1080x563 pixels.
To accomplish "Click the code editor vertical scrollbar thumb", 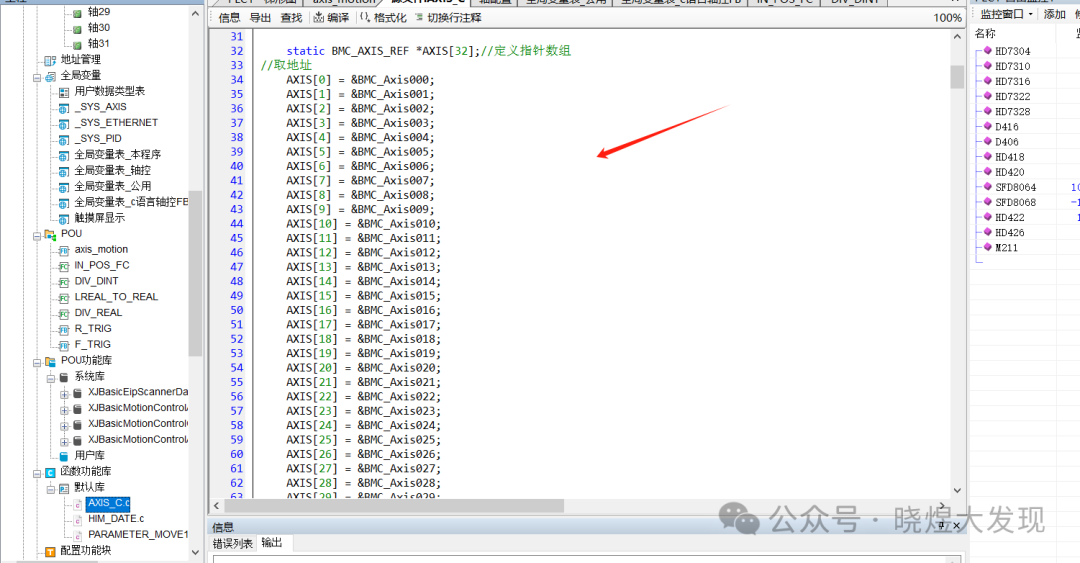I will pos(957,77).
